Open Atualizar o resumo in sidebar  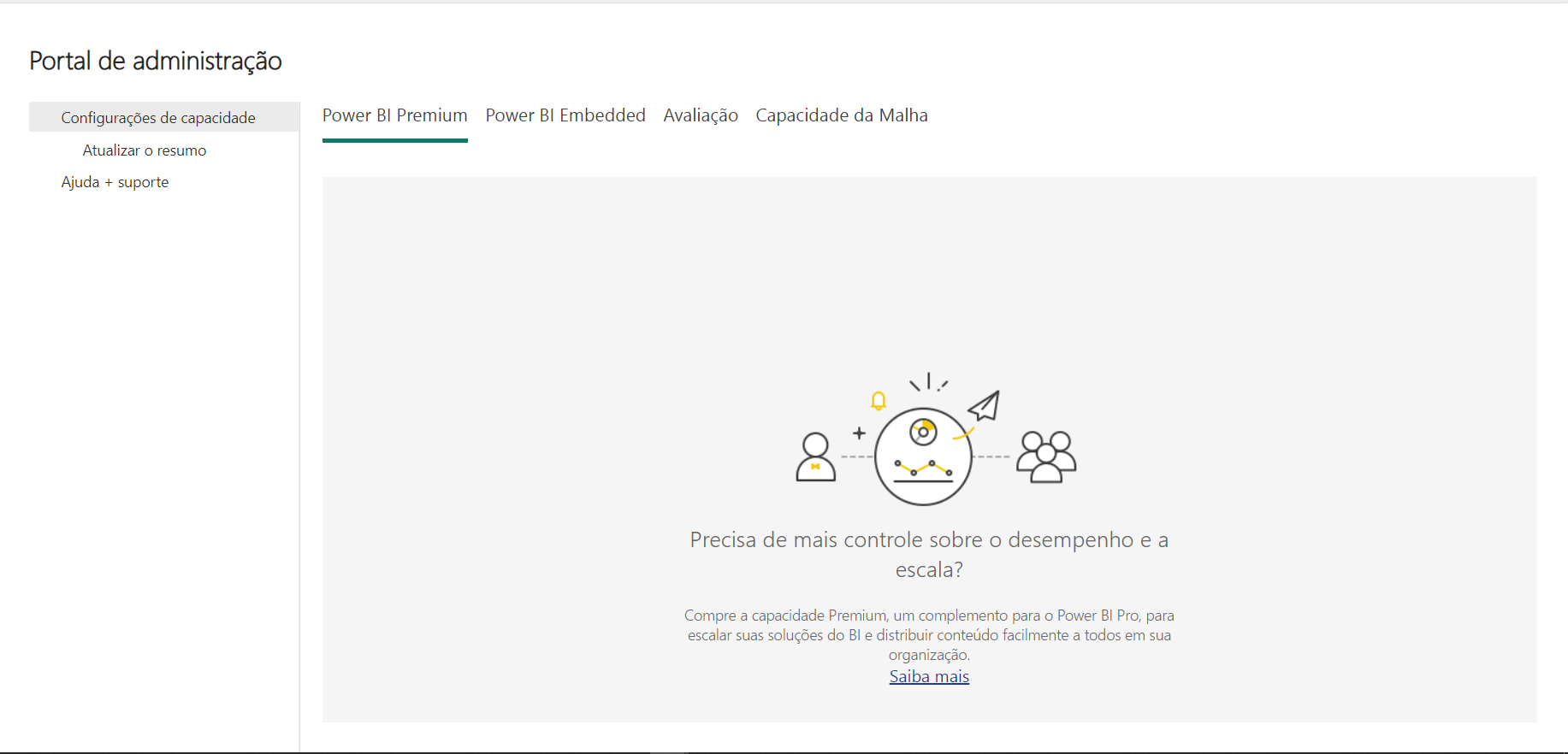pyautogui.click(x=145, y=150)
